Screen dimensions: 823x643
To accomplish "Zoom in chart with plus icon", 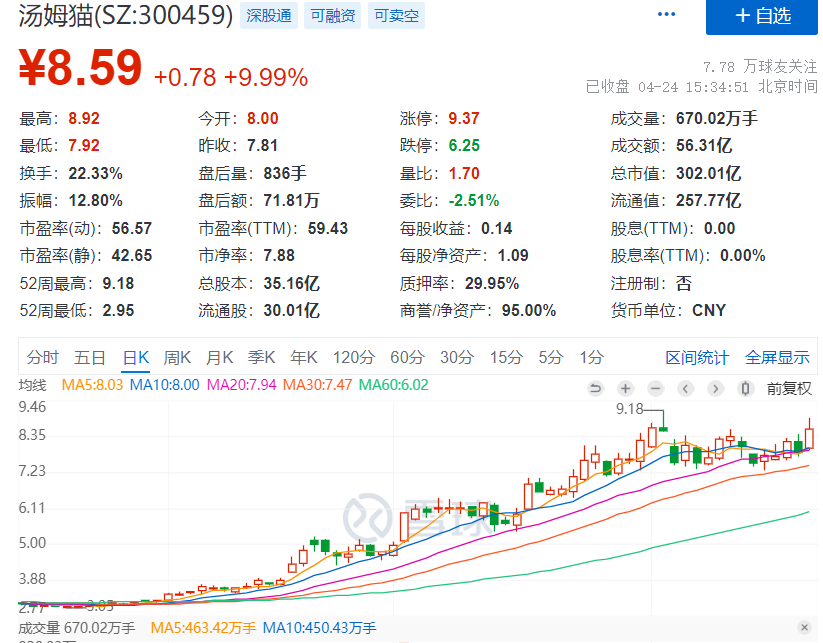I will 625,388.
